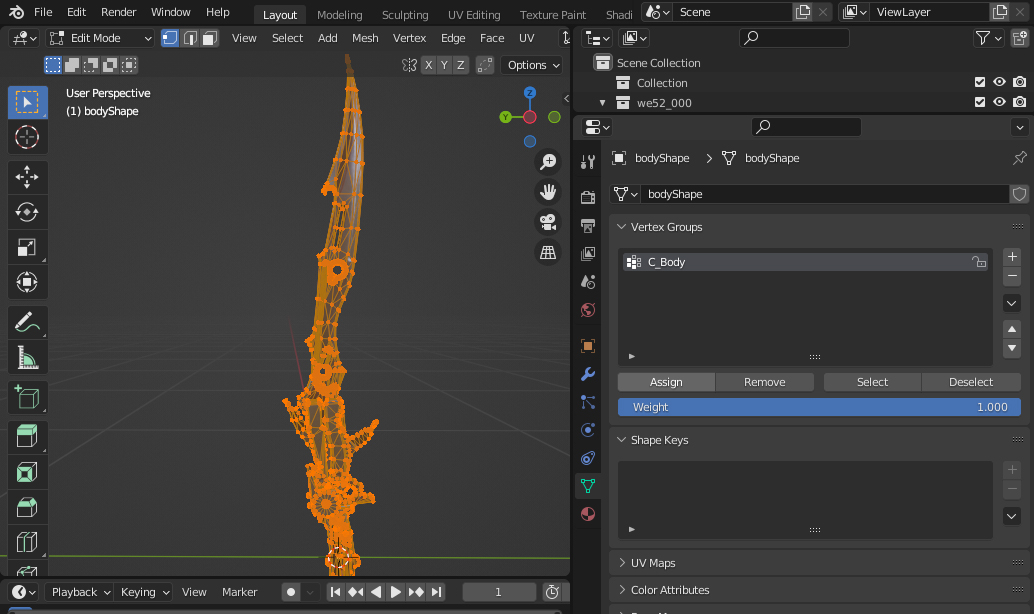This screenshot has height=614, width=1034.
Task: Select the Measure tool
Action: [x=27, y=357]
